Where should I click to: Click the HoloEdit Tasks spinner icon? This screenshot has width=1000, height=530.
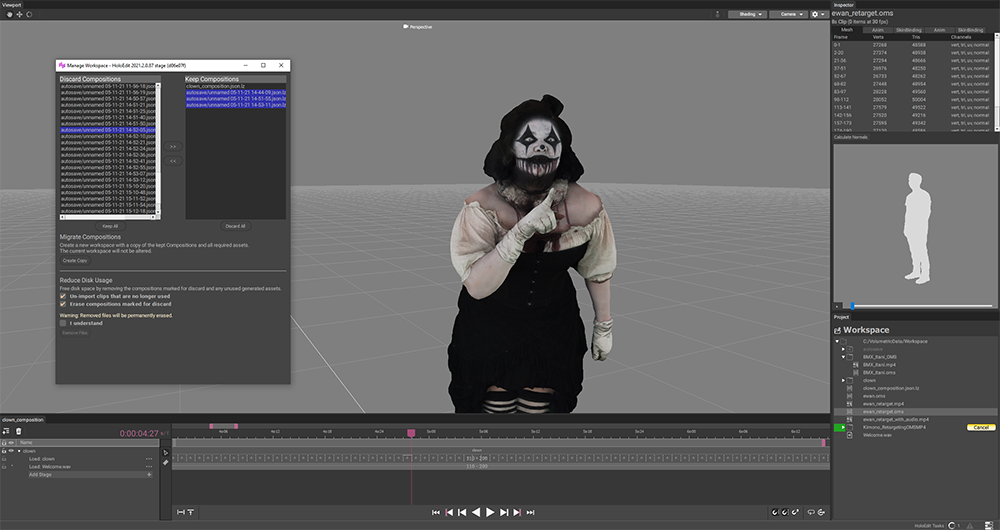952,526
